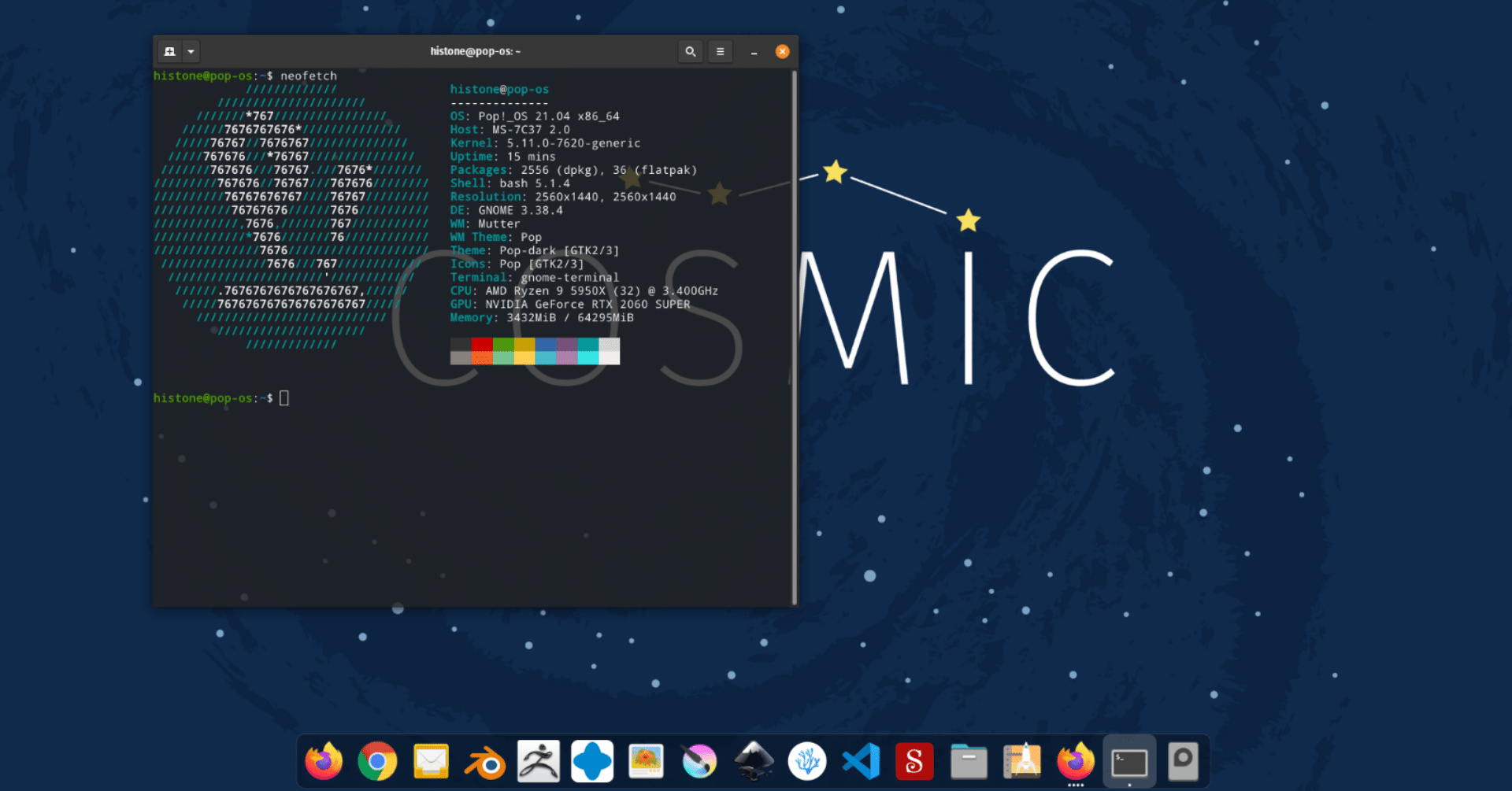Launch Firefox from the dock's left end
This screenshot has height=791, width=1512.
[324, 761]
